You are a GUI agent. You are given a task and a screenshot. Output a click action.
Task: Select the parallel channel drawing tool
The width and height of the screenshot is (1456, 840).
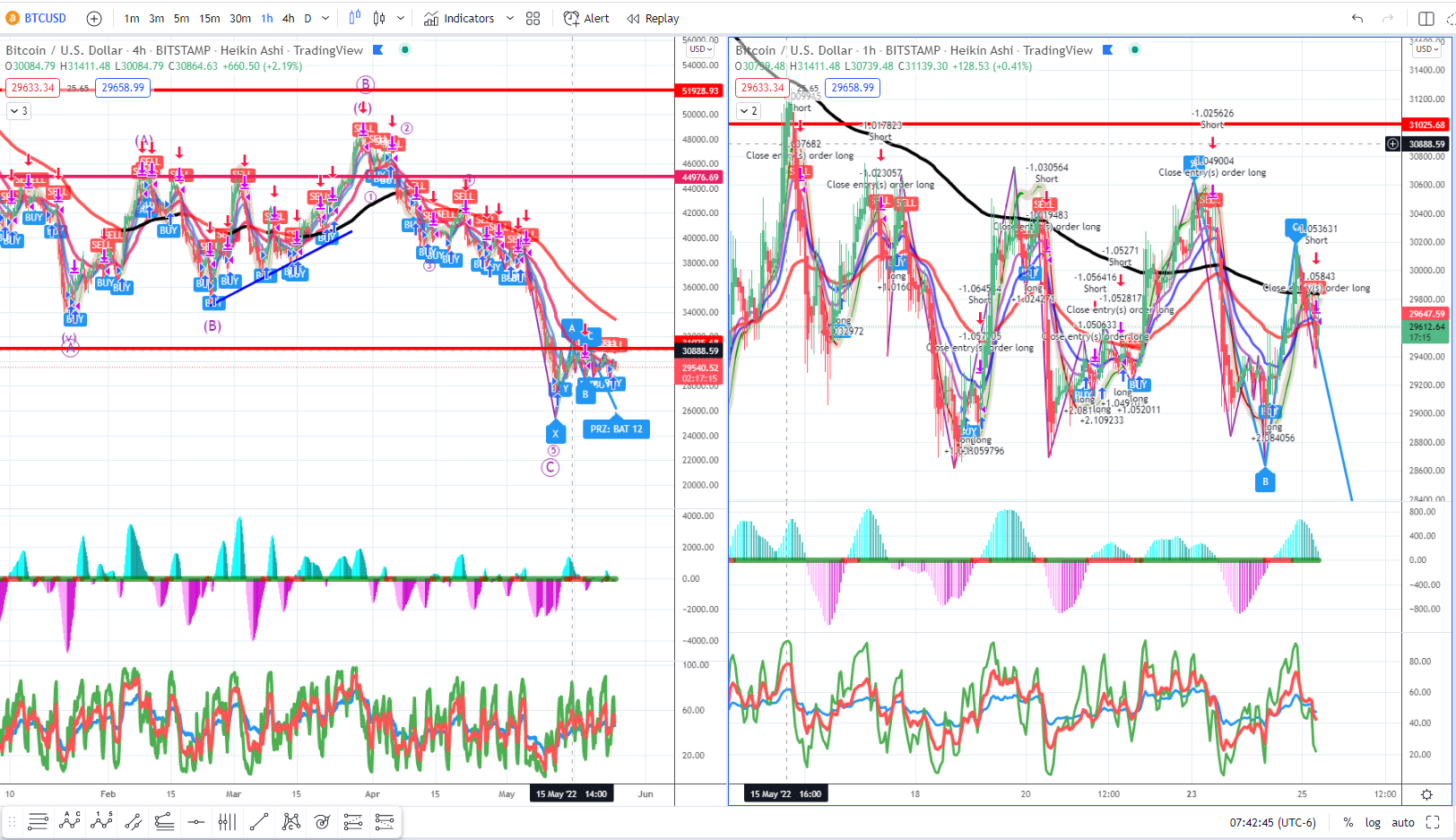click(x=133, y=822)
